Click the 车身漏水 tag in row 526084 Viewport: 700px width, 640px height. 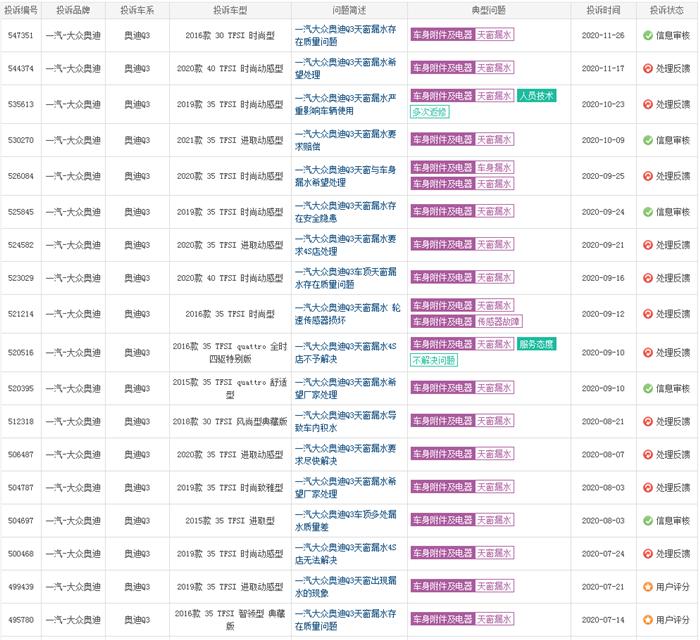tap(494, 167)
